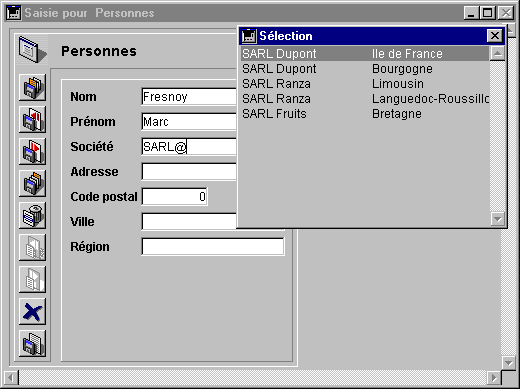This screenshot has width=520, height=389.
Task: Click the Personnes heading text
Action: [x=99, y=51]
